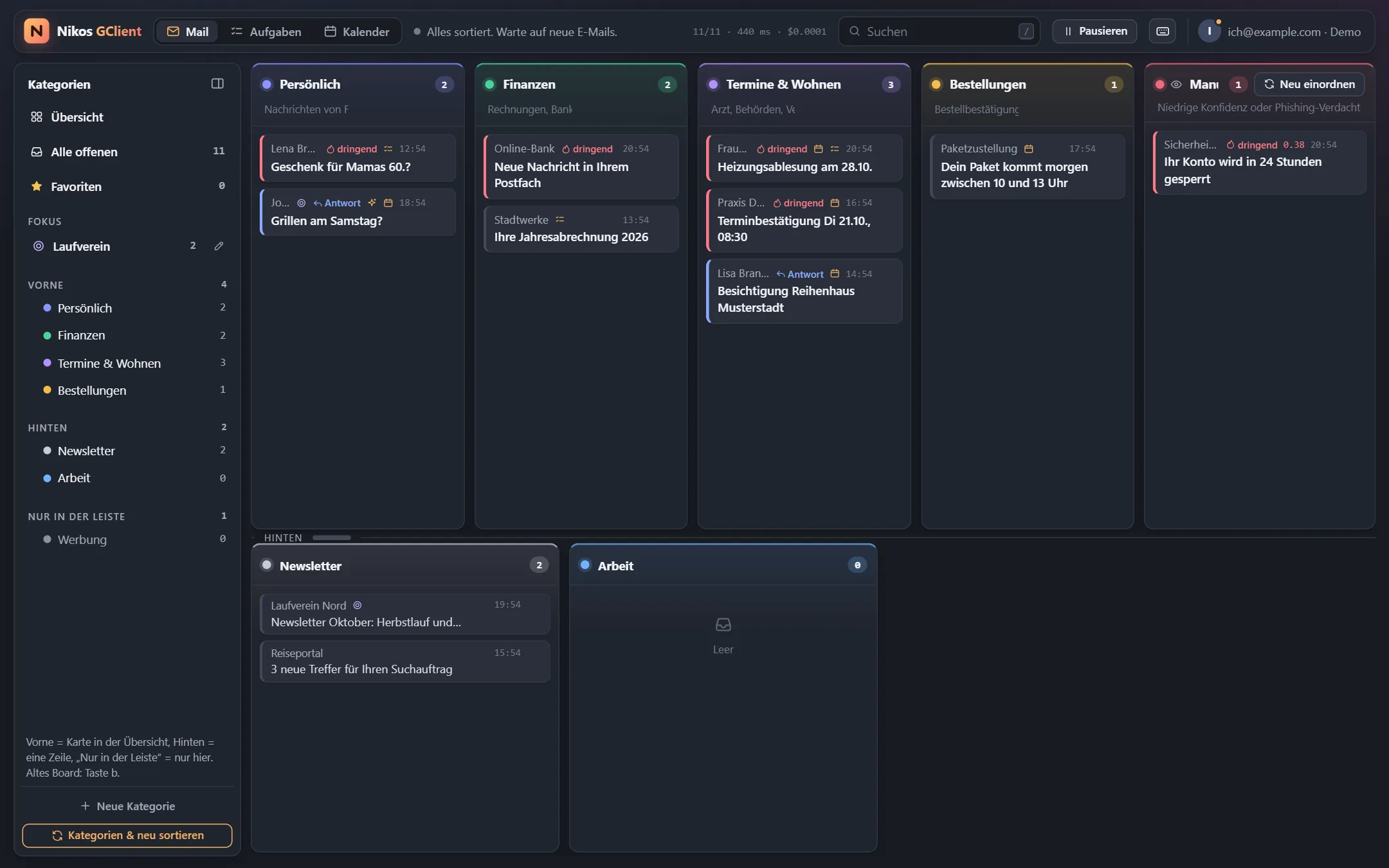Image resolution: width=1389 pixels, height=868 pixels.
Task: Click the calendar icon on Paketzustellung card
Action: [1028, 149]
